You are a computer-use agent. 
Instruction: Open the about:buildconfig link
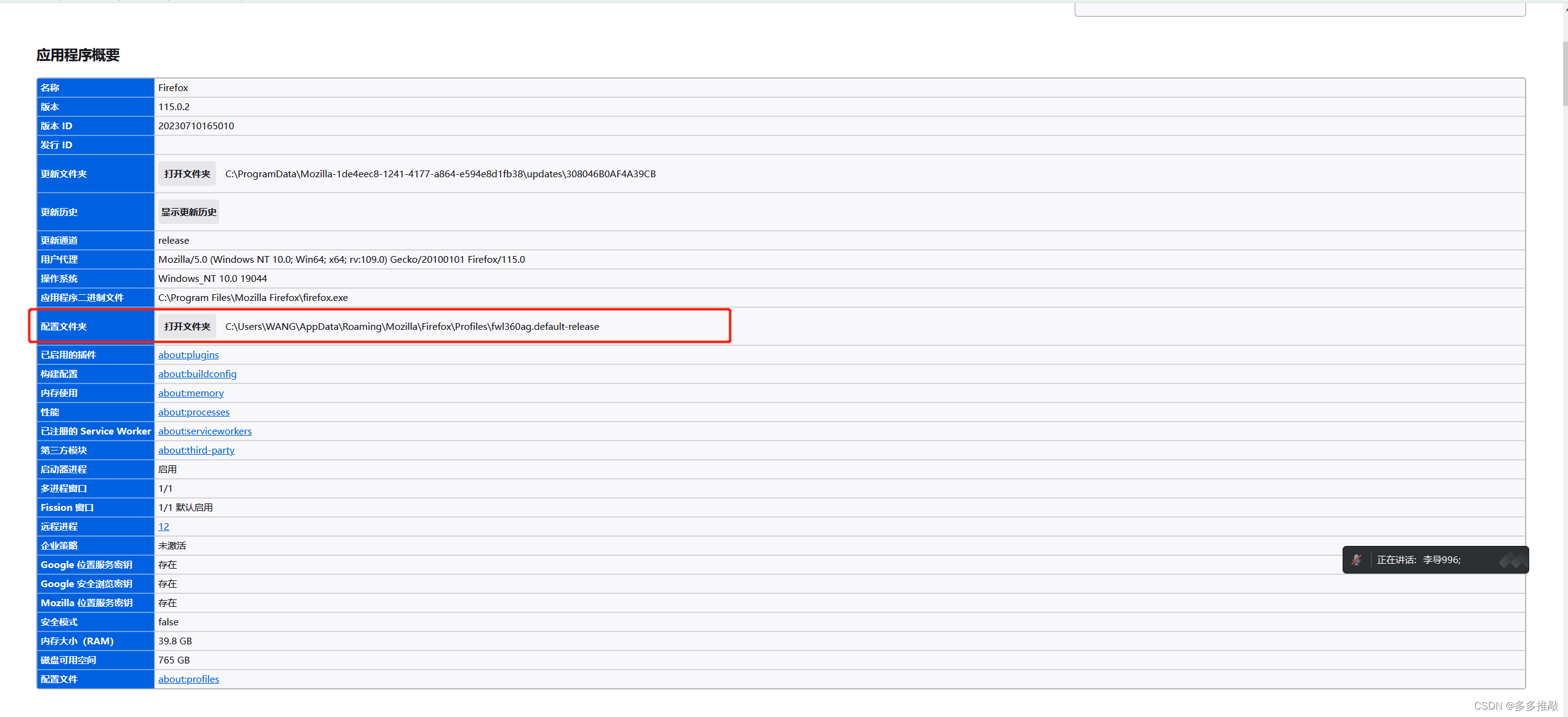197,374
